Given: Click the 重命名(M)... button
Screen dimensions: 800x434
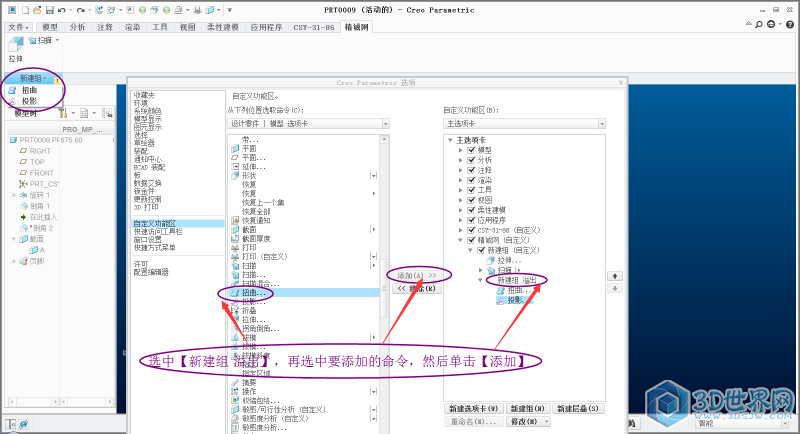Looking at the screenshot, I should [473, 422].
